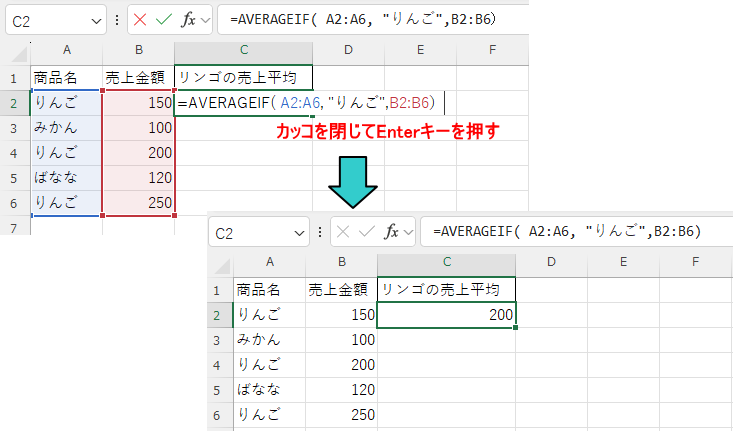Select row 4 header in the upper sheet
This screenshot has height=431, width=733.
(x=14, y=154)
